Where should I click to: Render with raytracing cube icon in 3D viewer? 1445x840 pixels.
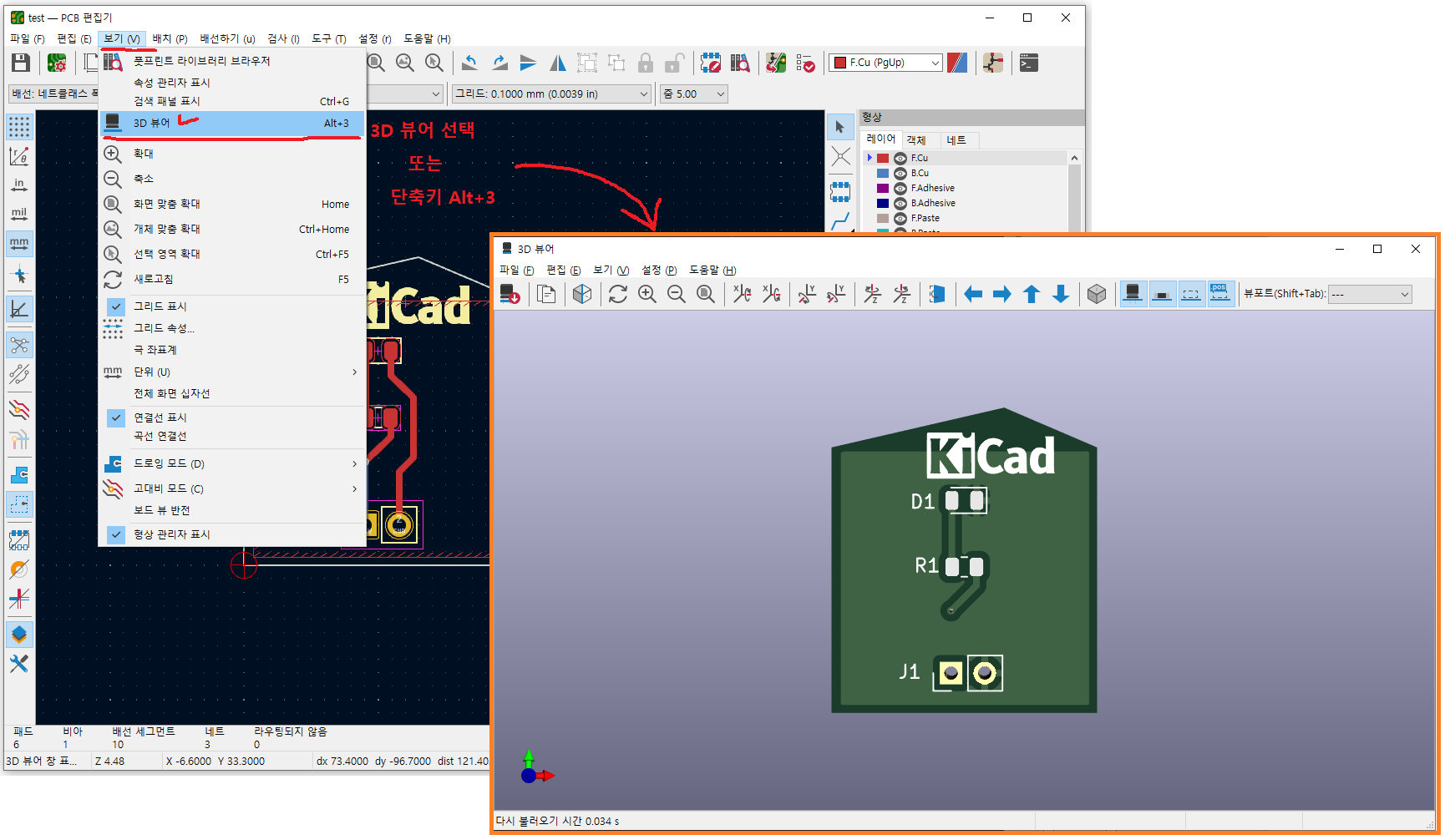tap(582, 294)
